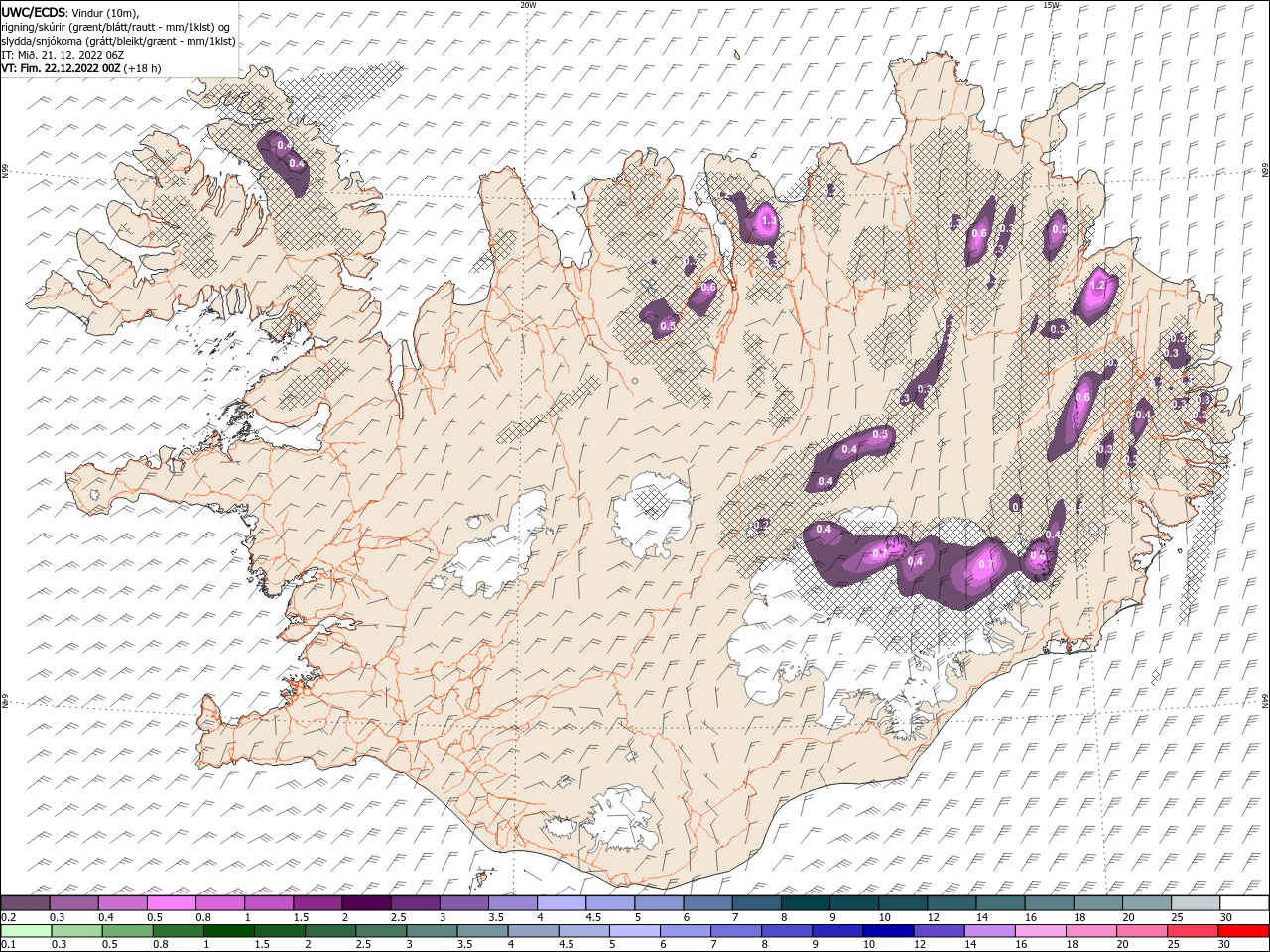
Task: Click the lower legend swatch labeled 7
Action: (x=735, y=931)
